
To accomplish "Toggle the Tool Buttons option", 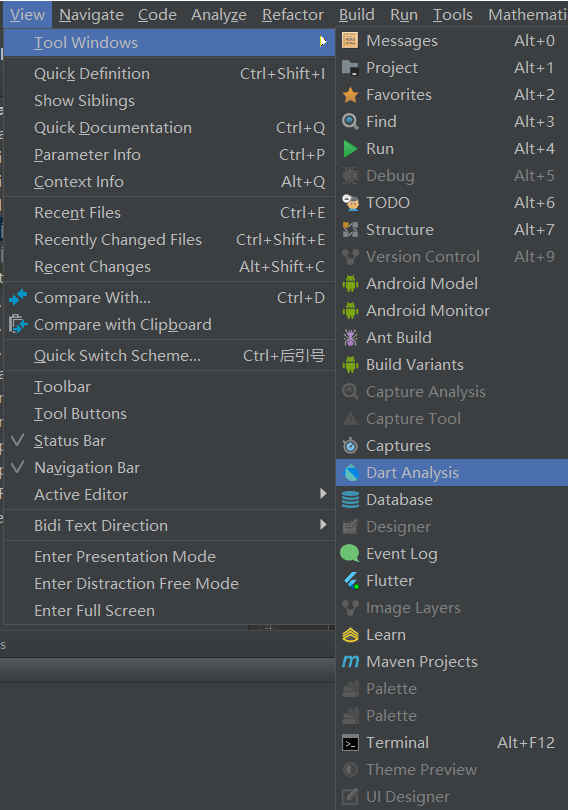I will pos(169,414).
